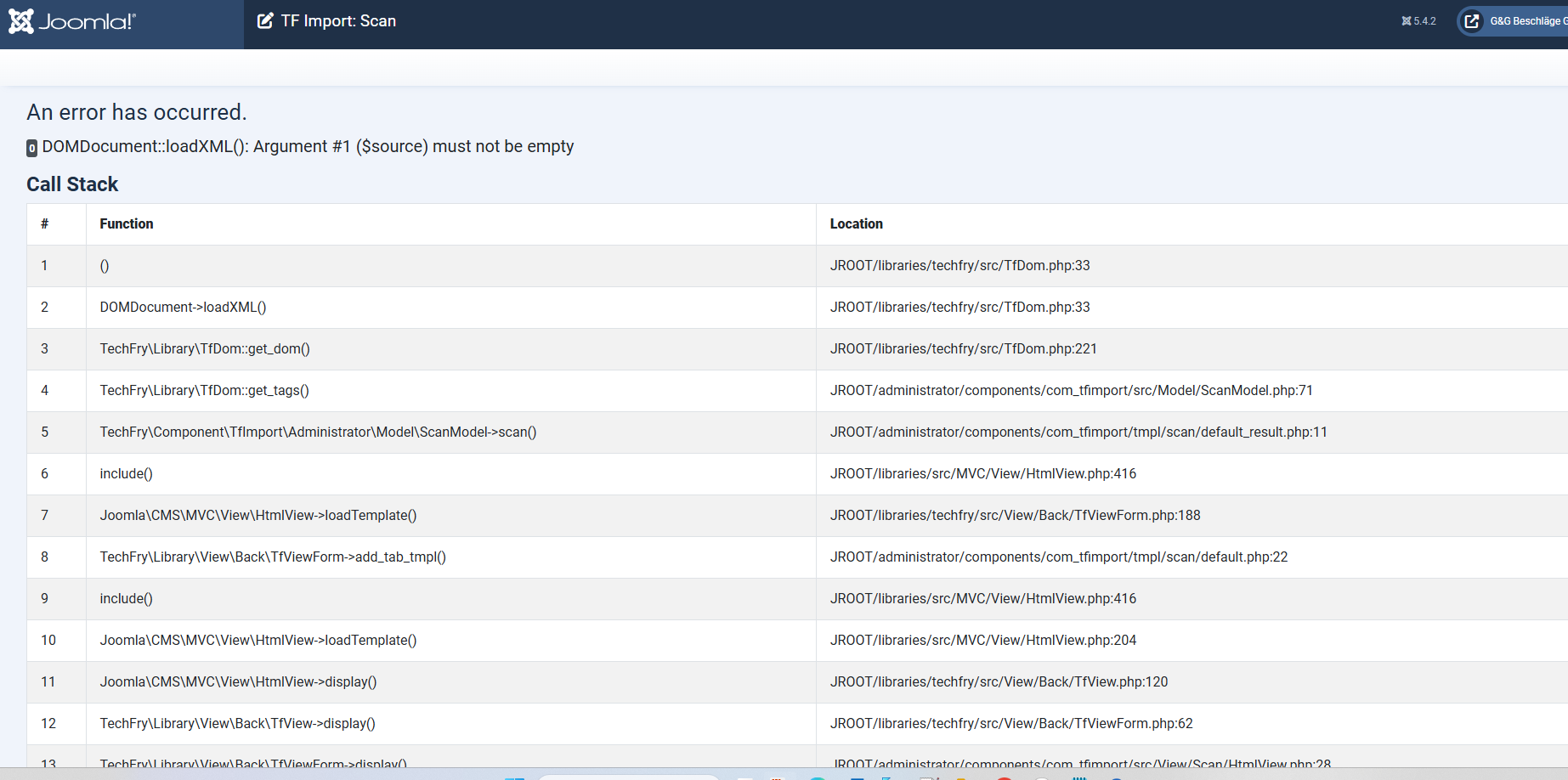This screenshot has width=1568, height=780.
Task: Select the TfViewForm->add_tab_tmpl() function cell
Action: pyautogui.click(x=273, y=557)
